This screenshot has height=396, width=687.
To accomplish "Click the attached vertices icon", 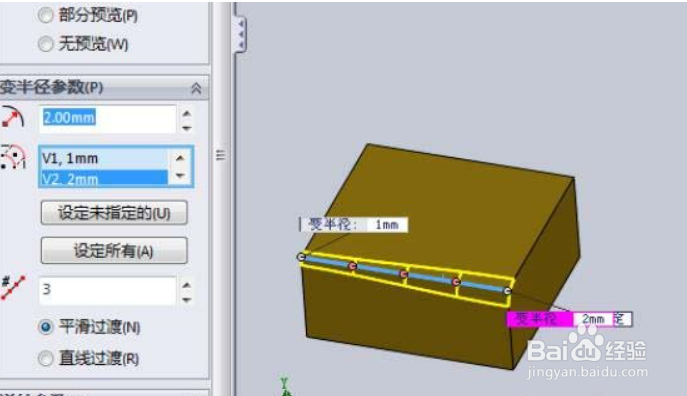I will point(13,157).
